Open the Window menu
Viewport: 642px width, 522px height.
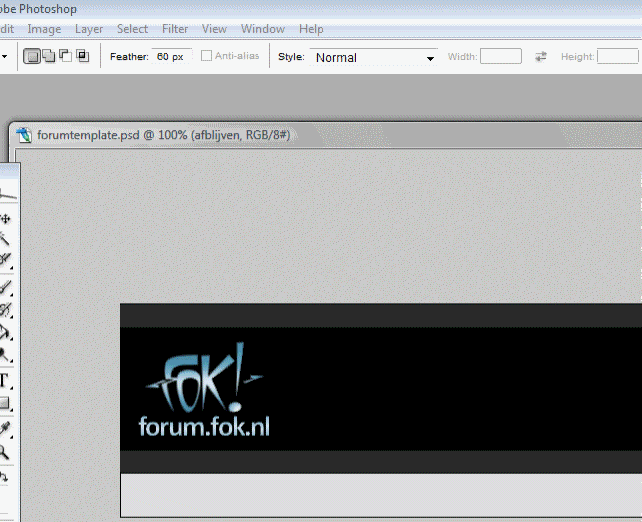point(263,29)
